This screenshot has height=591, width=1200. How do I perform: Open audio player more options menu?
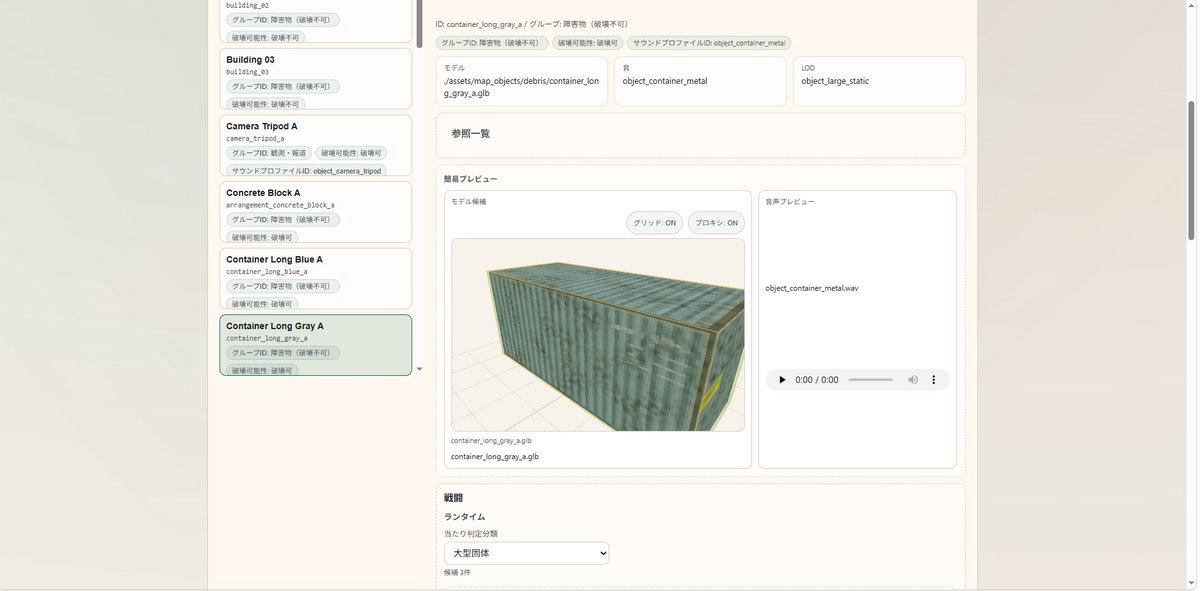[x=934, y=380]
